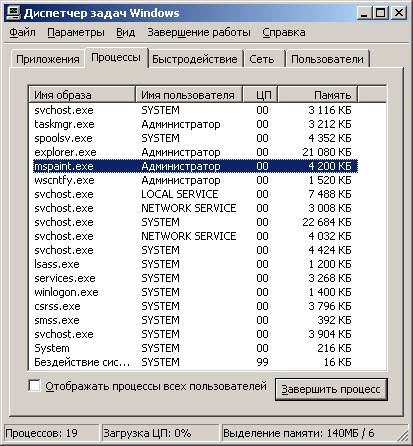Screen dimensions: 413x446
Task: Minimize the Task Manager window
Action: [364, 13]
